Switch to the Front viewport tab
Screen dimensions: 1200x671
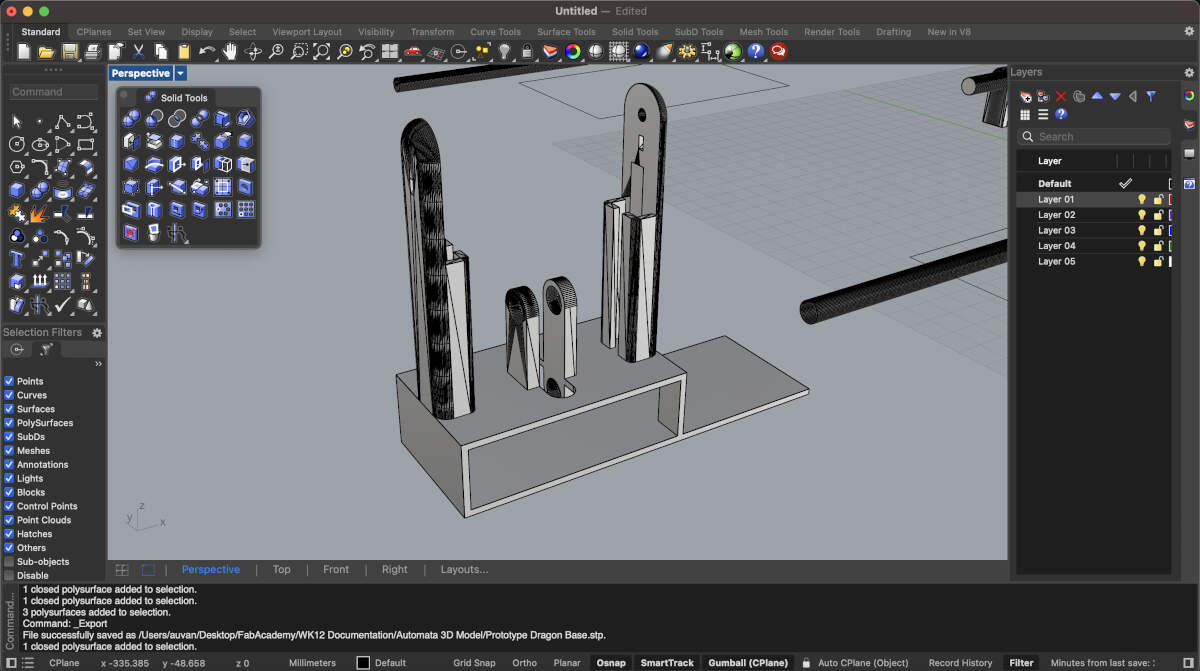pyautogui.click(x=336, y=569)
